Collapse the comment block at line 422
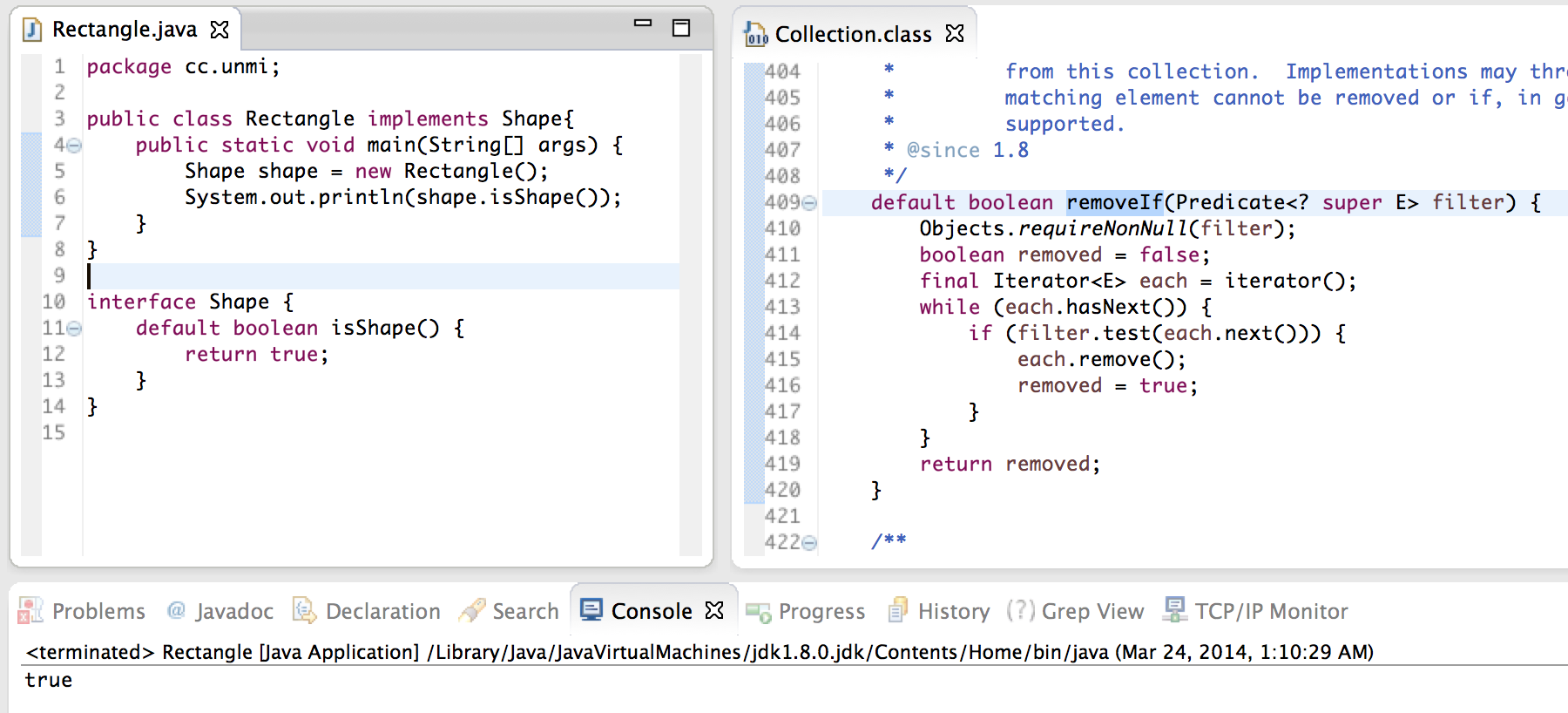 click(x=809, y=543)
